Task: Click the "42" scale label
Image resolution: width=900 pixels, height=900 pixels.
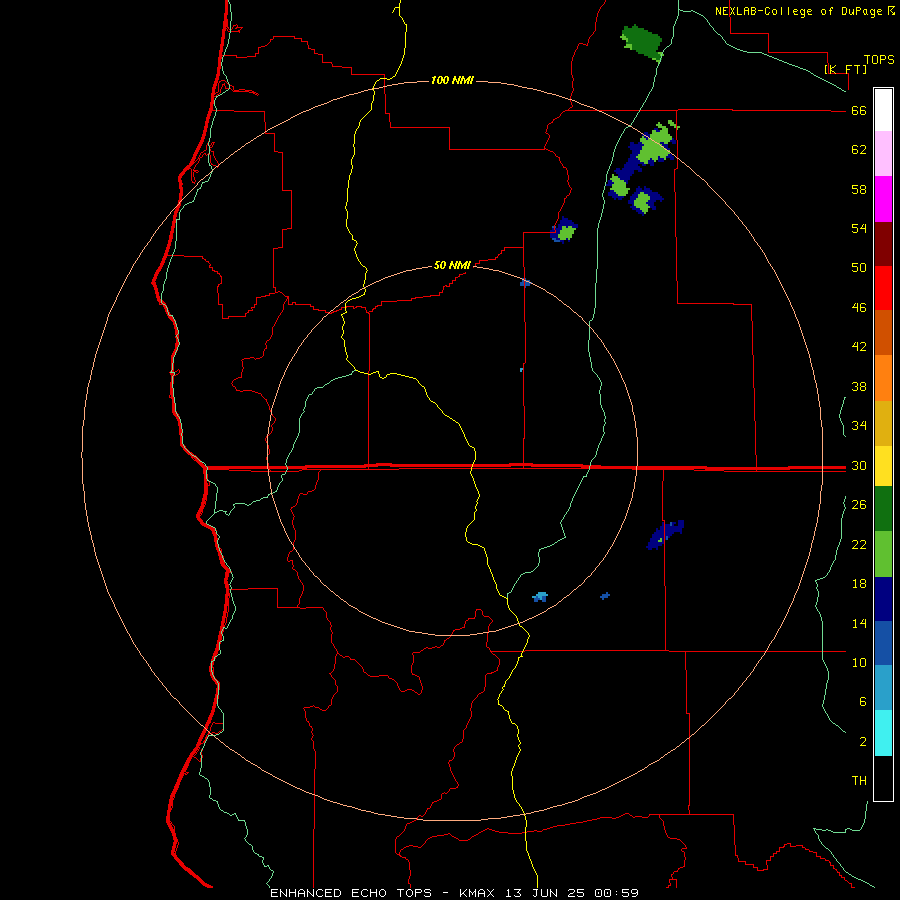Action: point(859,347)
